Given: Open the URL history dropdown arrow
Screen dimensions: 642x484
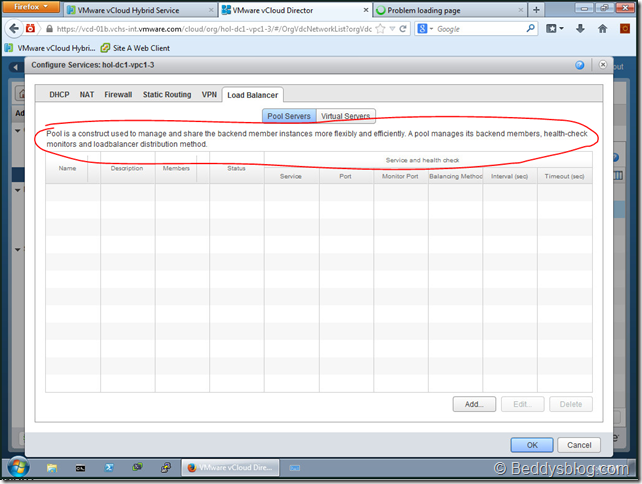Looking at the screenshot, I should coord(392,29).
